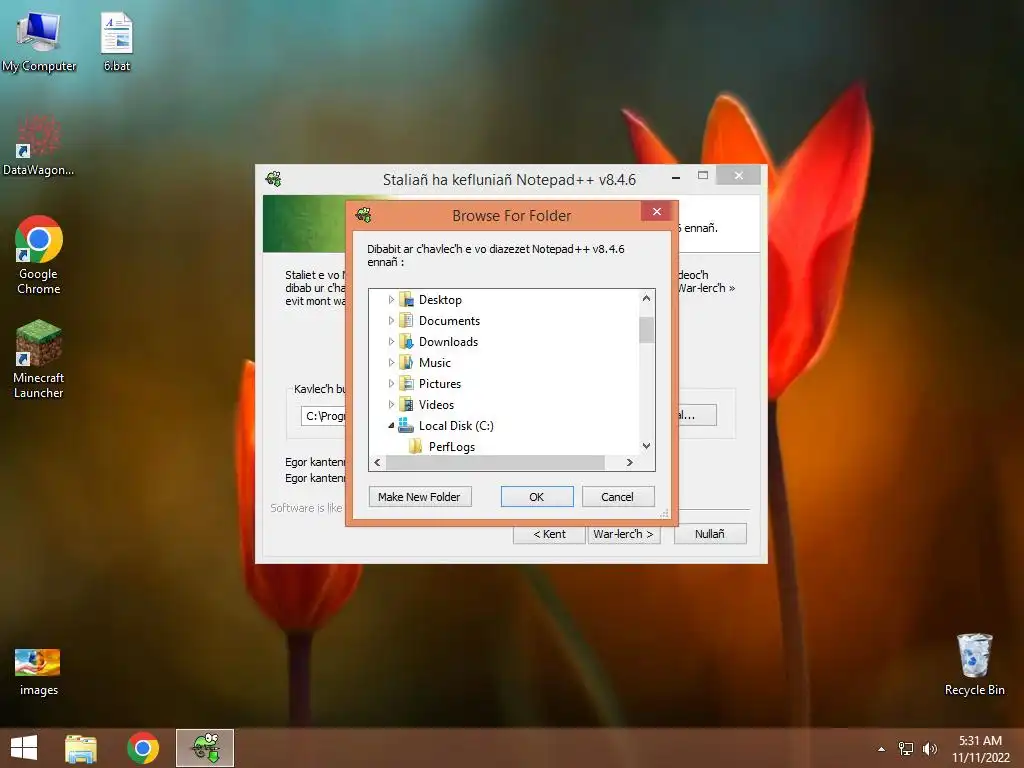Select the Videos folder icon in tree
Screen dimensions: 1024x768
(406, 404)
